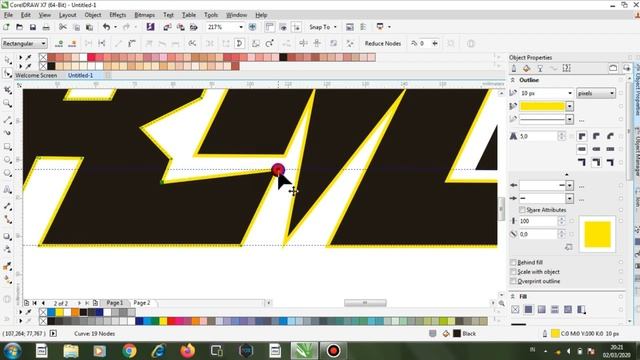640x360 pixels.
Task: Select the Pick tool at toolbox top
Action: coord(7,60)
